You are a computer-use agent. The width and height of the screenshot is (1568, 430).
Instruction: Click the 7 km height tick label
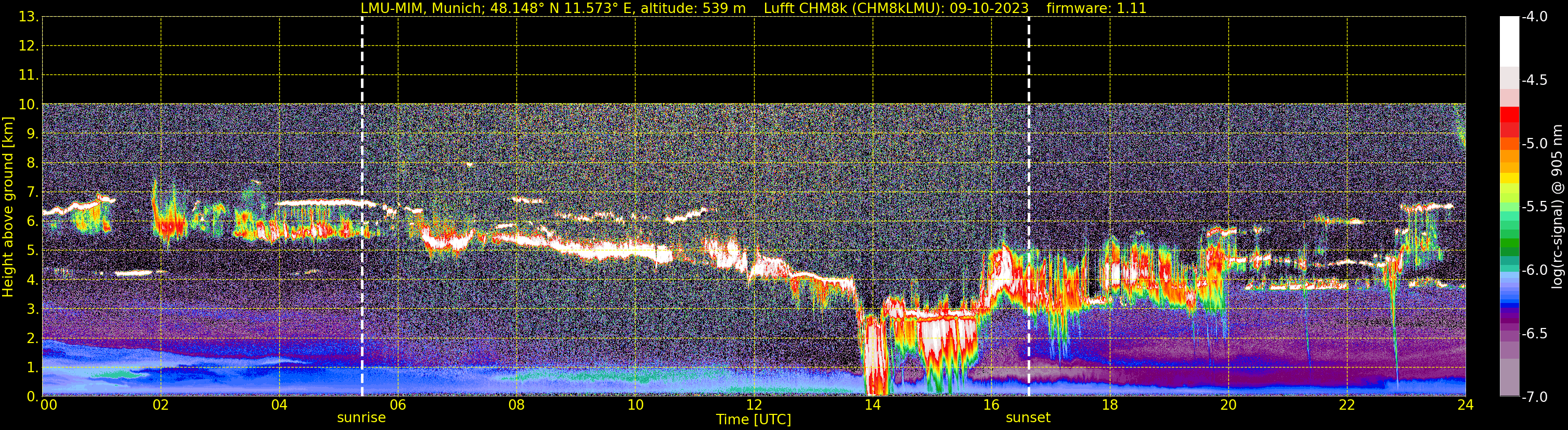pos(33,193)
